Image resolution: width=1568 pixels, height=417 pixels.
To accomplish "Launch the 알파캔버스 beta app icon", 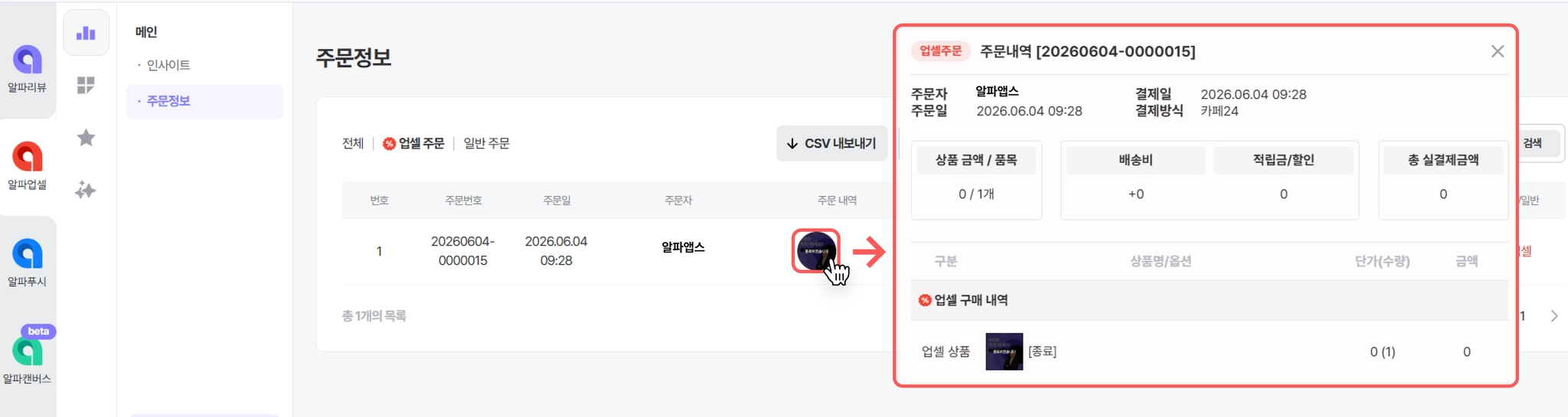I will (28, 351).
